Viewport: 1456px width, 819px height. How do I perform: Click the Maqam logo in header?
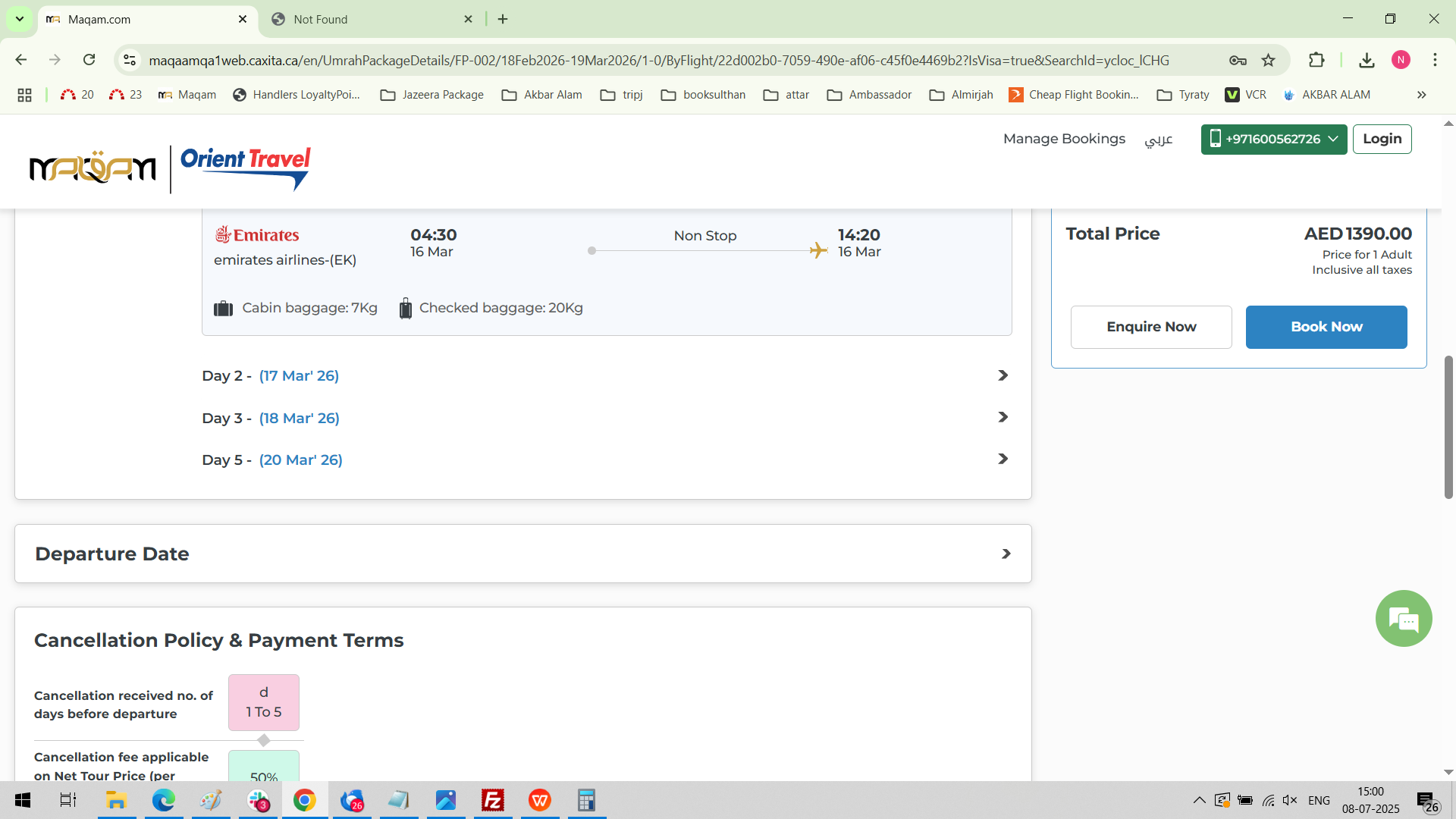pyautogui.click(x=93, y=168)
